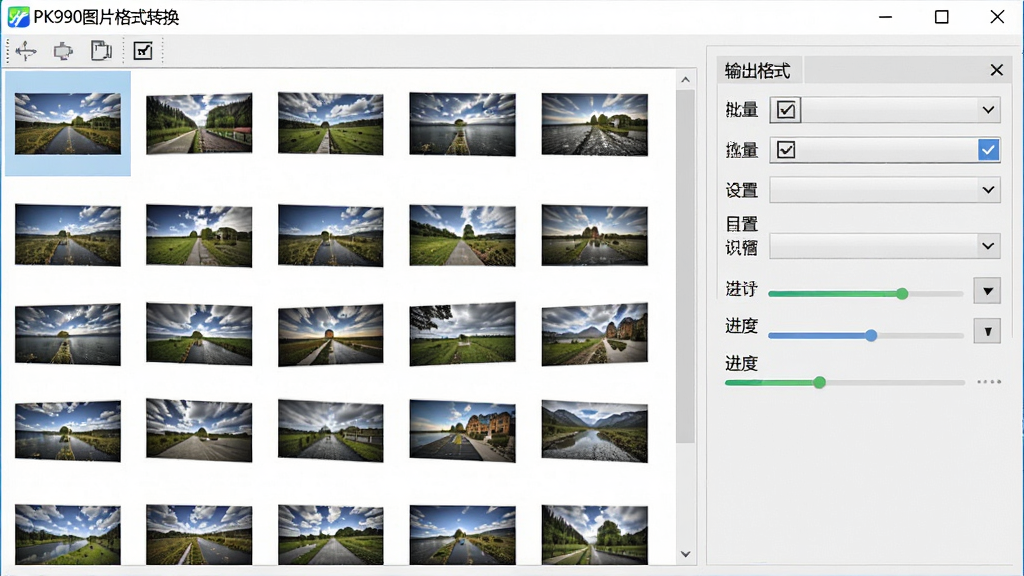Click triangle button beside upper green slider
The image size is (1024, 576).
(987, 291)
